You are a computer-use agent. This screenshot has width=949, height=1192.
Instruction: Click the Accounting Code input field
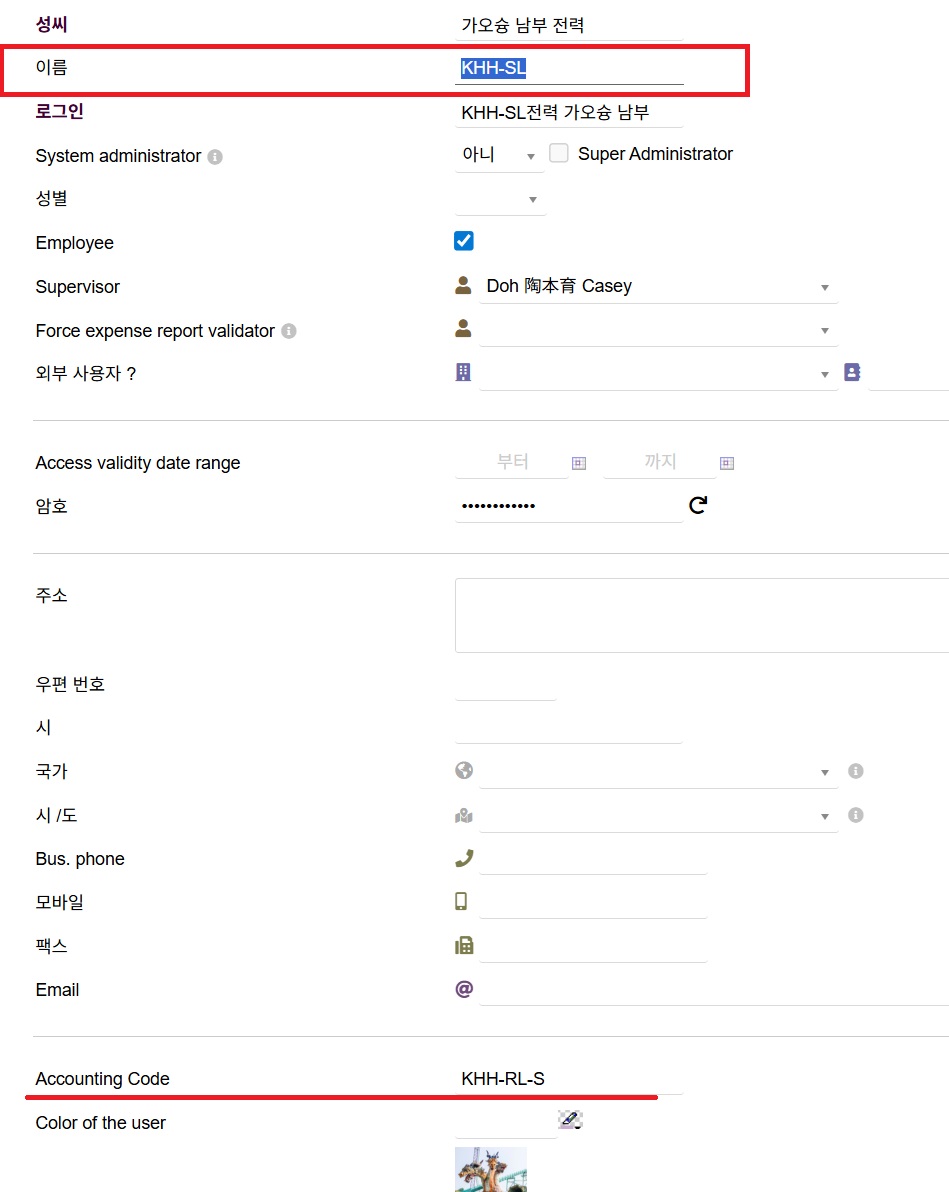pos(568,1079)
